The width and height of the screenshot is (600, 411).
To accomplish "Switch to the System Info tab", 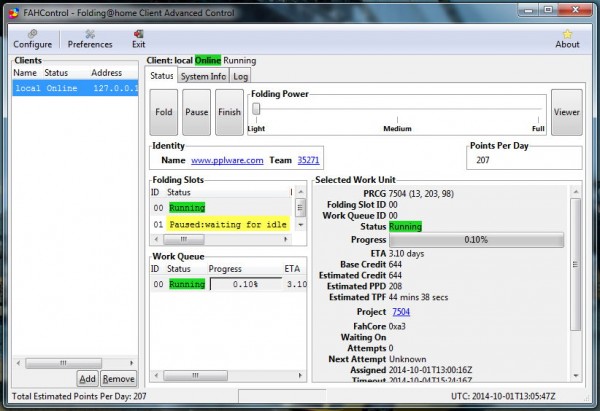I will [203, 76].
